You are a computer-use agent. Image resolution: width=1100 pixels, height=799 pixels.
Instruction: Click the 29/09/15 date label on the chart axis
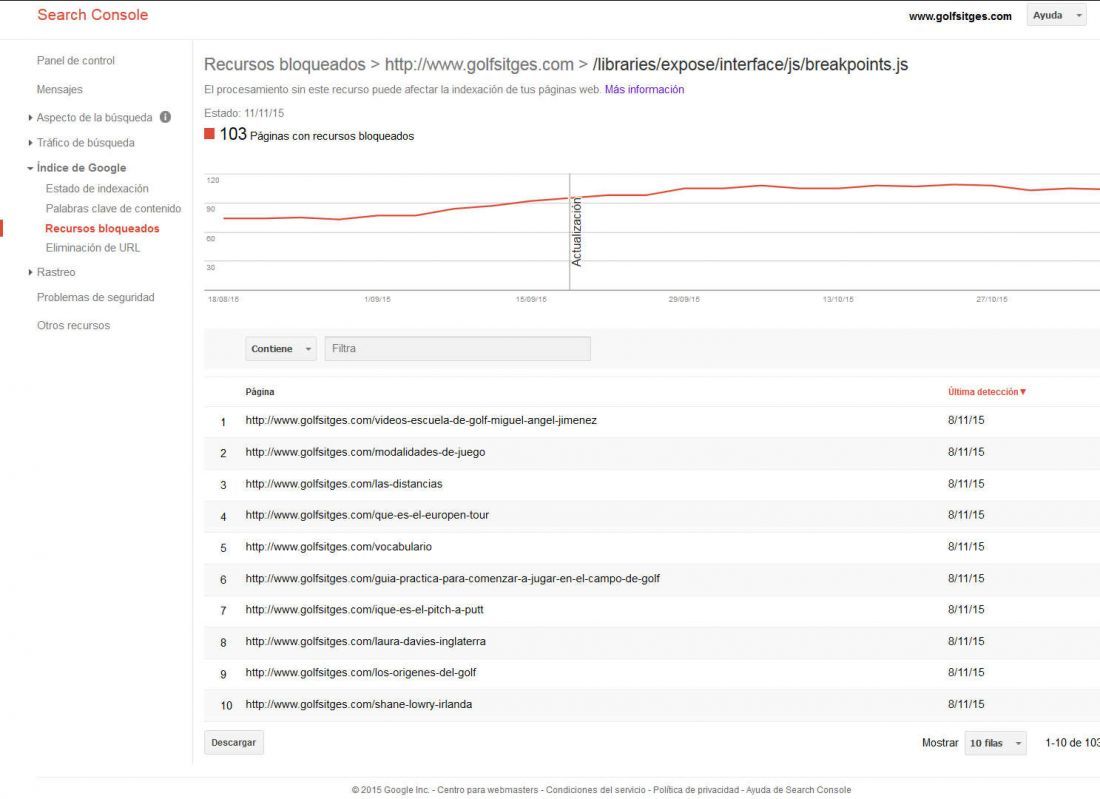684,300
